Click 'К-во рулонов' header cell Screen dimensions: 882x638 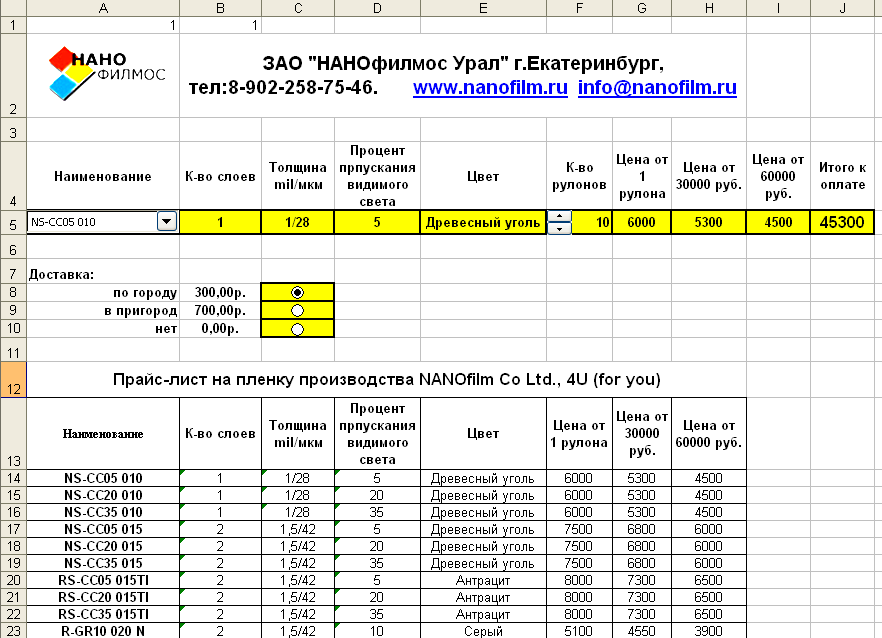tap(579, 176)
